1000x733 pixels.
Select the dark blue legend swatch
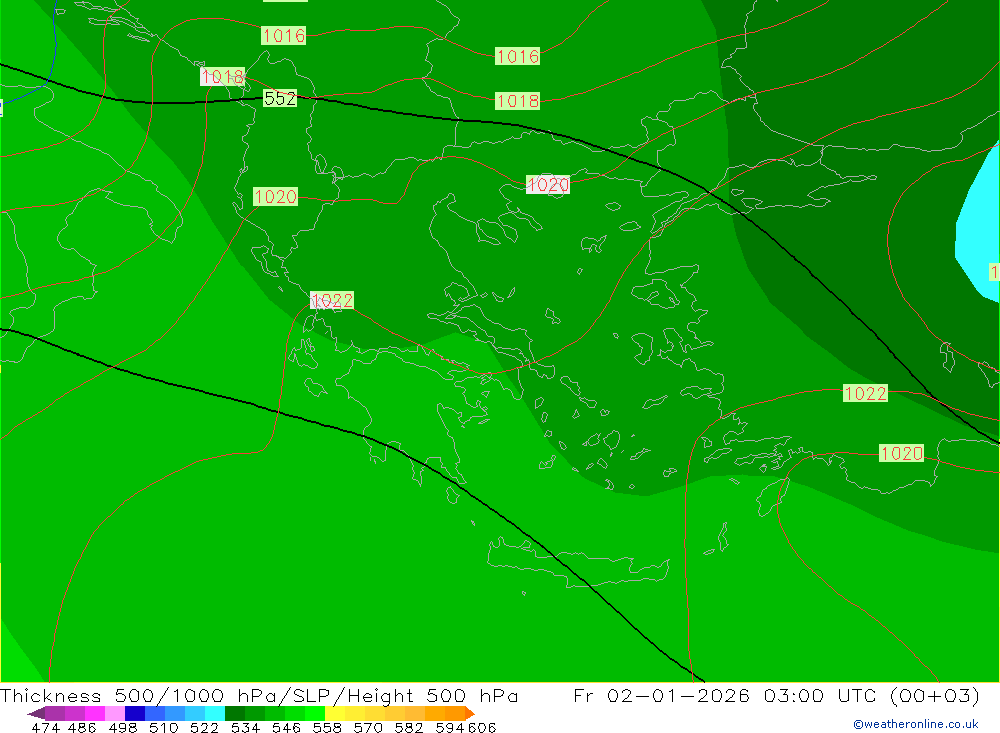(135, 713)
